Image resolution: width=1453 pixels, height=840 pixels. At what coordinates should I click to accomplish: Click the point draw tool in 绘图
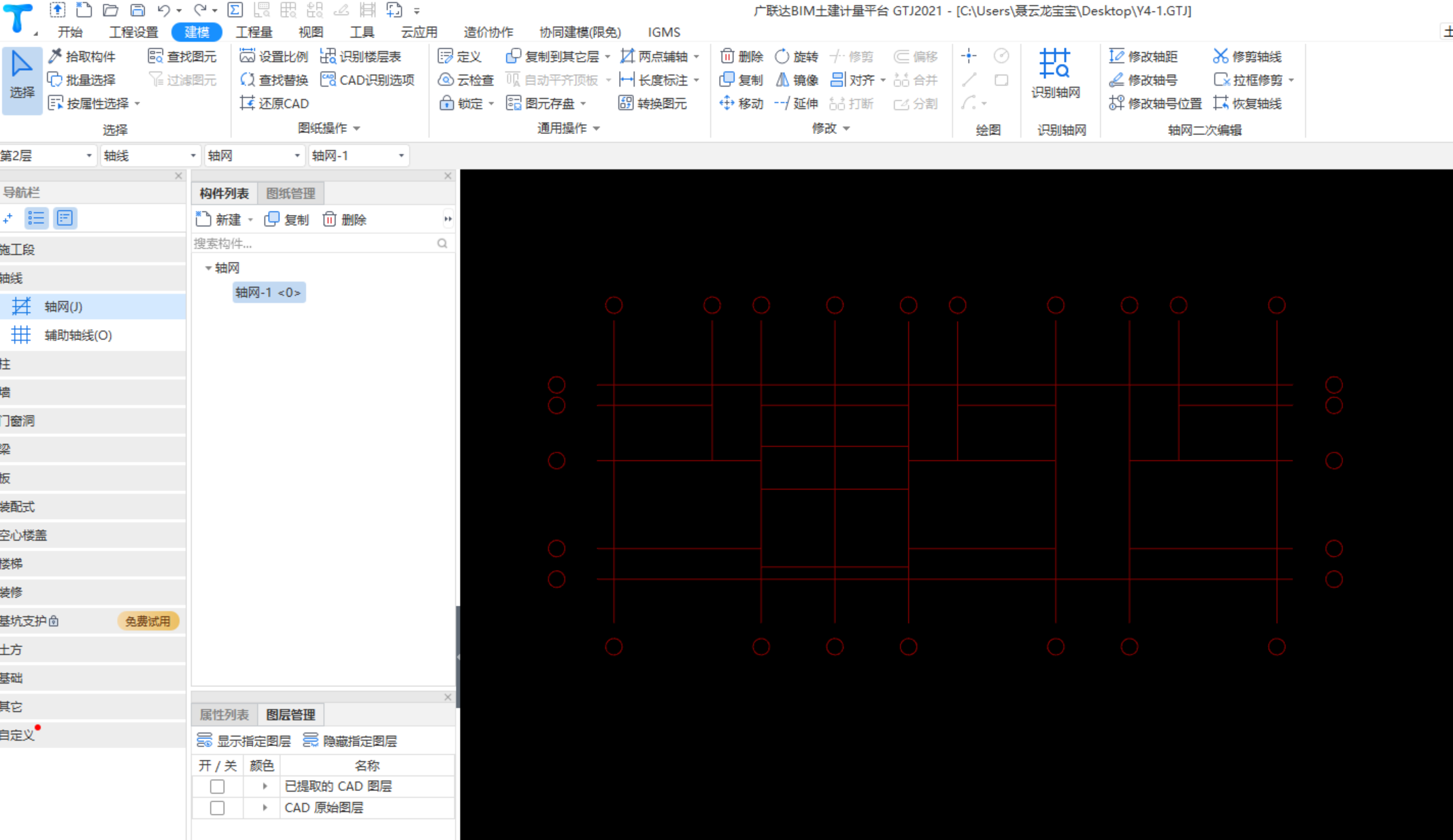coord(969,56)
